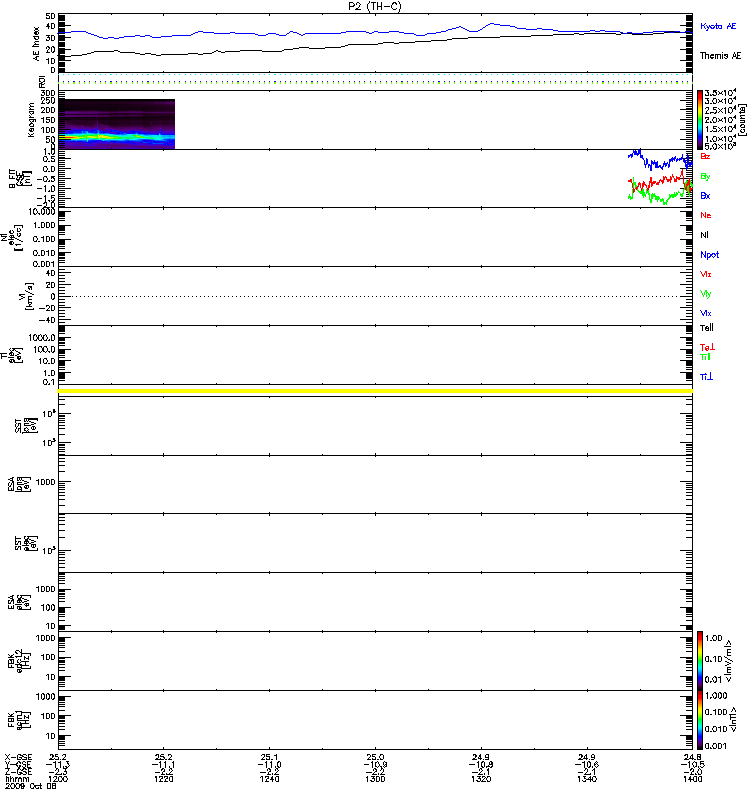
Task: Click the SST ions [eV] axis label
Action: (x=26, y=426)
